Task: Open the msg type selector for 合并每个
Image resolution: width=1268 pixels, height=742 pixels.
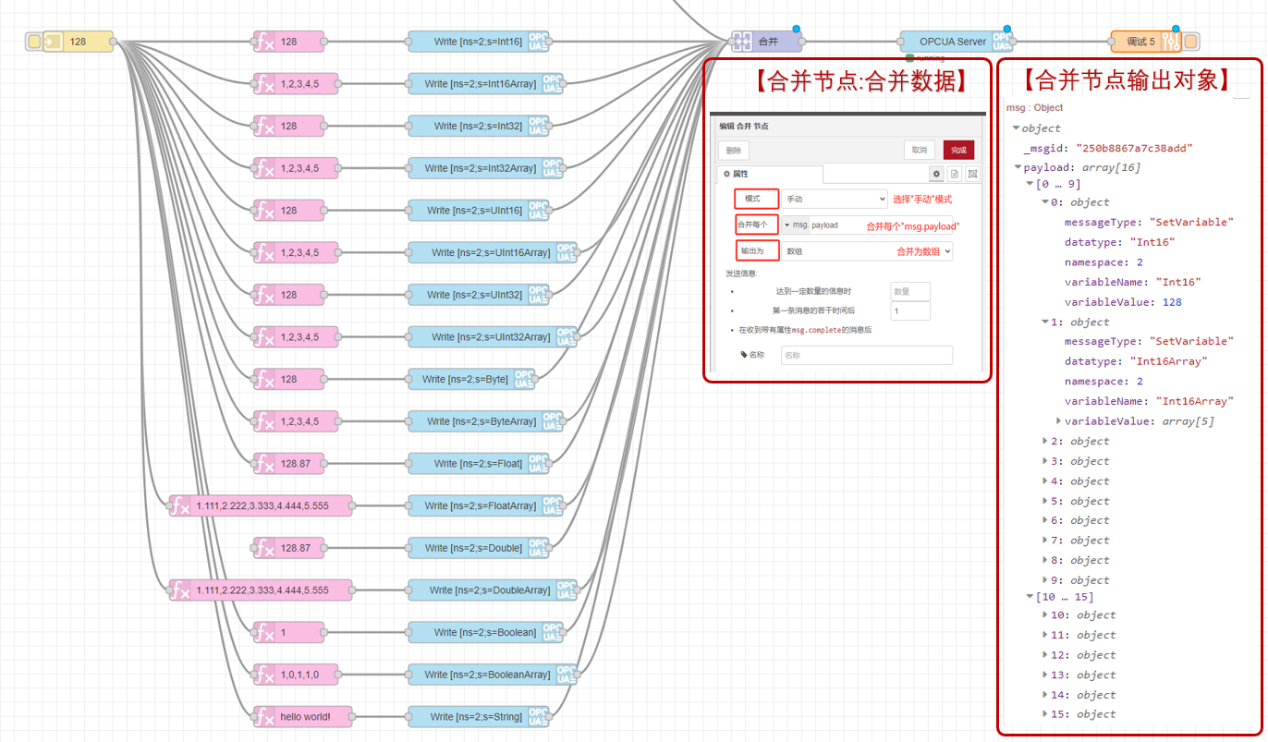Action: [x=794, y=225]
